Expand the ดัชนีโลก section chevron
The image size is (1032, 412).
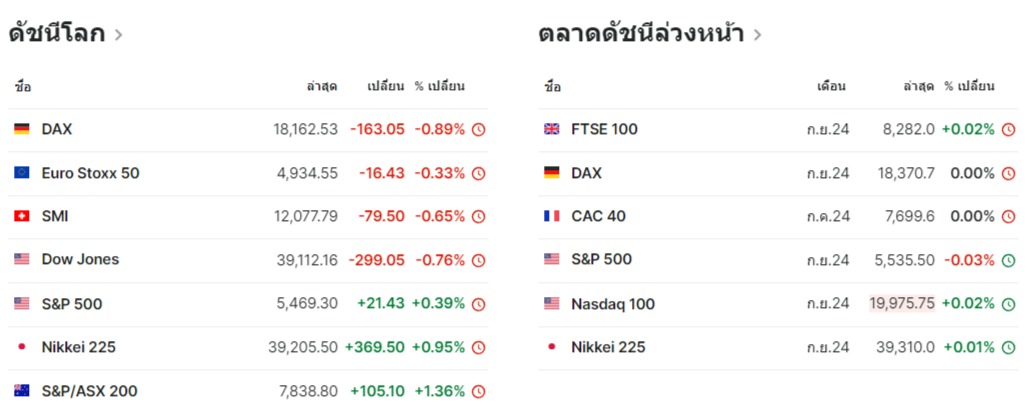tap(119, 35)
